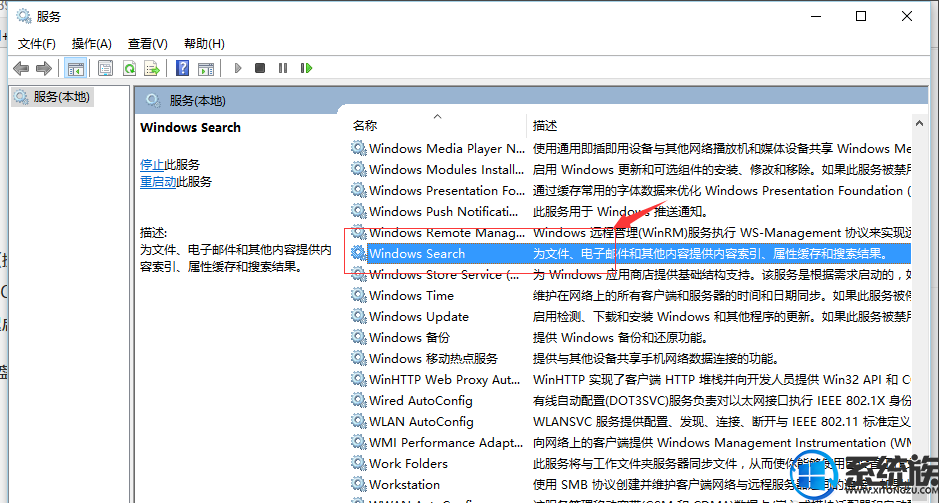
Task: Click the Windows Search description cell
Action: click(710, 253)
